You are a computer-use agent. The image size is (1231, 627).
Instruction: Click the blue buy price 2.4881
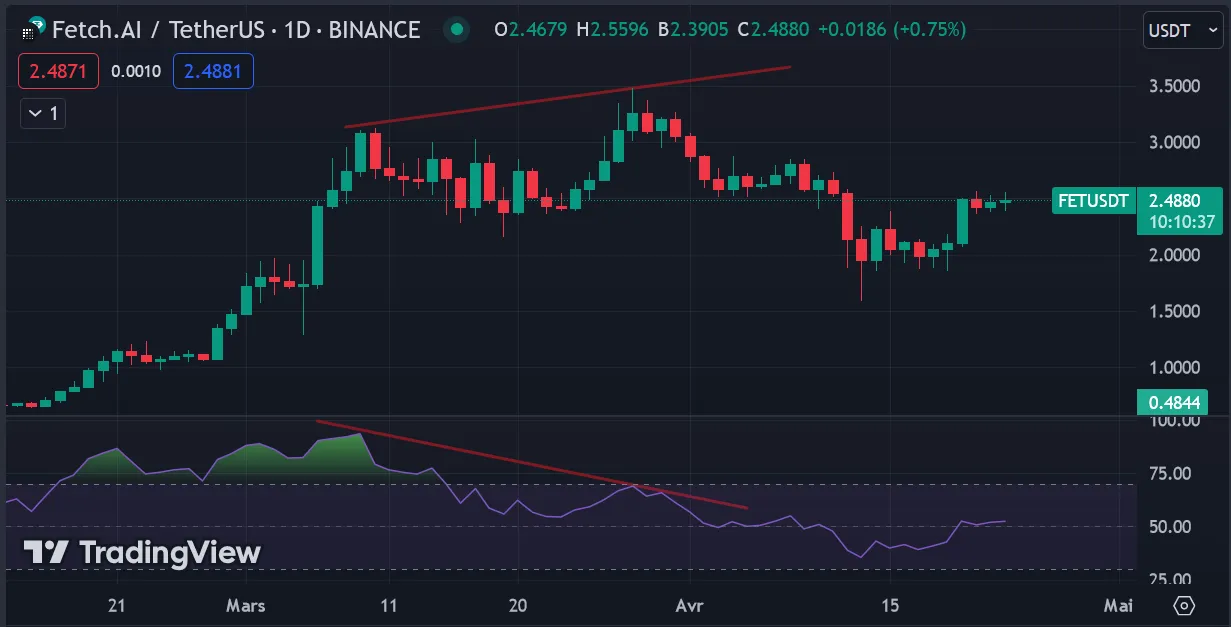213,72
